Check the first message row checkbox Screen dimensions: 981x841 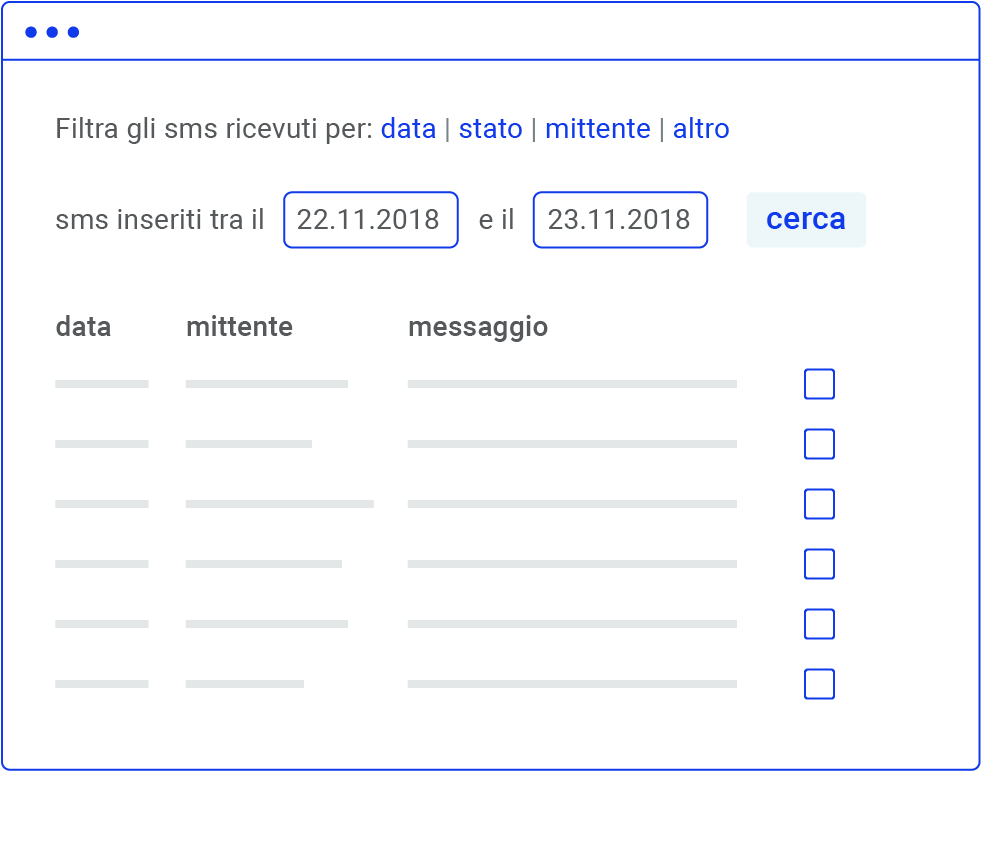tap(819, 384)
